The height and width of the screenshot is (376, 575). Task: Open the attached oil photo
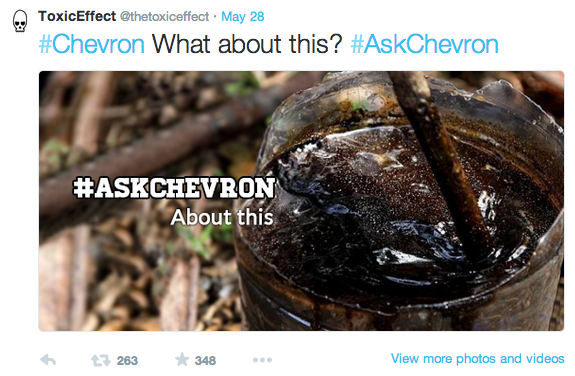(301, 201)
